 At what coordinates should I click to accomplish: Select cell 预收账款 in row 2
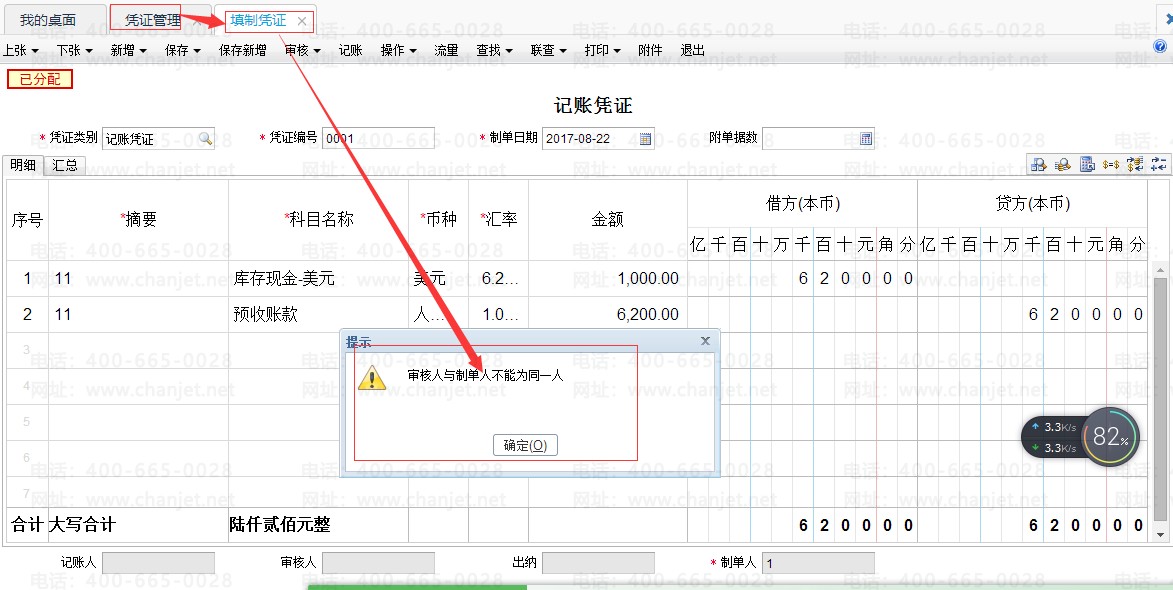tap(318, 315)
